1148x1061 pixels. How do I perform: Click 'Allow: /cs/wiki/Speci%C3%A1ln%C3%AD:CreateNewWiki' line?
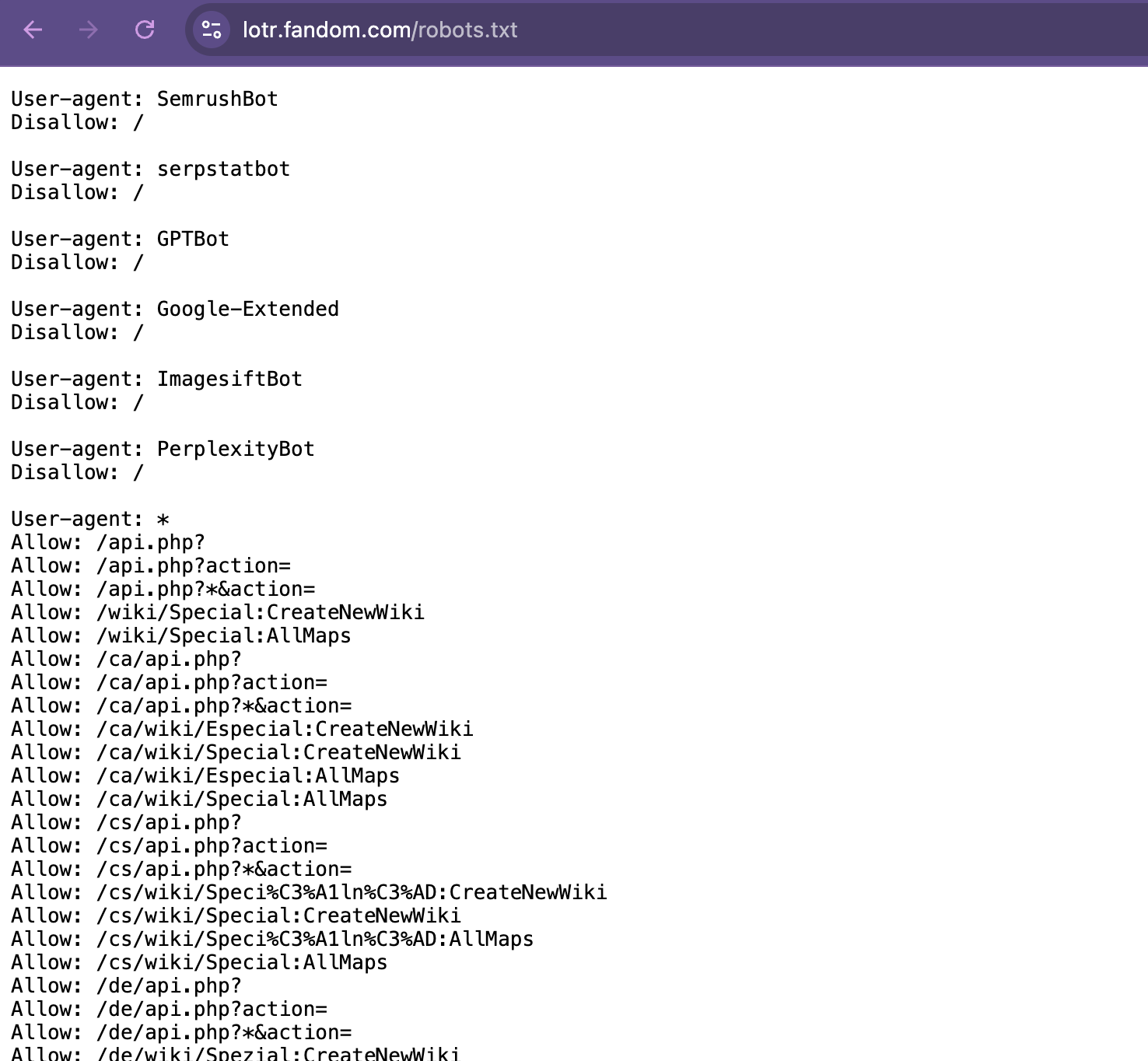pyautogui.click(x=309, y=892)
